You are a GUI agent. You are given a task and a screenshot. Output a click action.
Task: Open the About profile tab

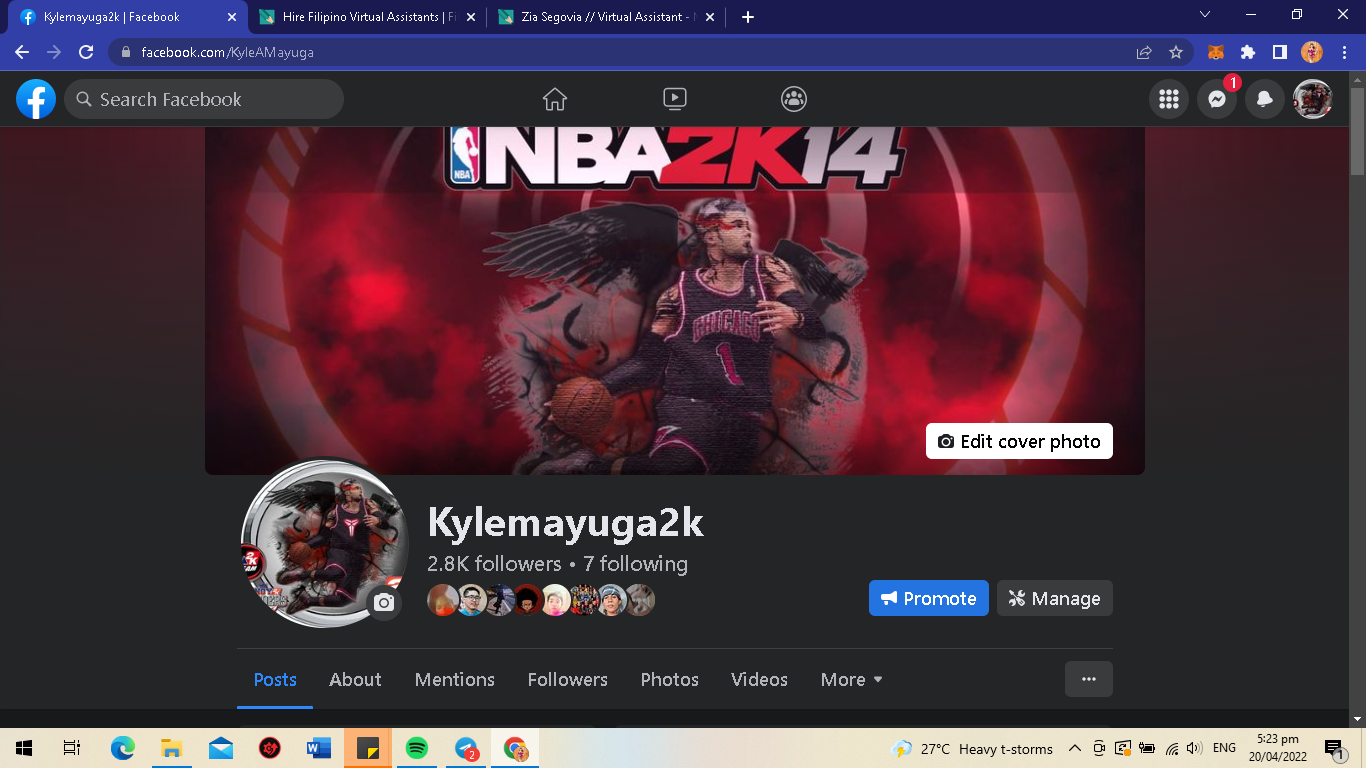click(x=355, y=680)
